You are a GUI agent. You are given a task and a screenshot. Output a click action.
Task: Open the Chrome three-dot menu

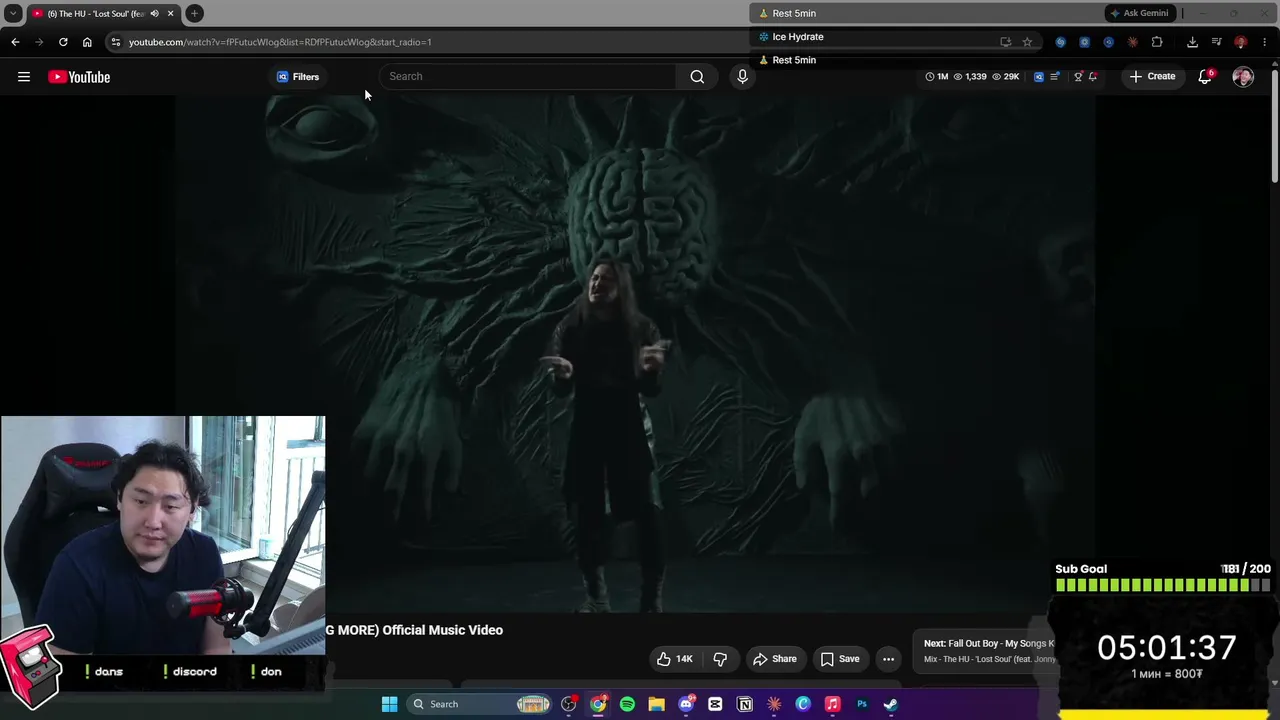(1264, 42)
